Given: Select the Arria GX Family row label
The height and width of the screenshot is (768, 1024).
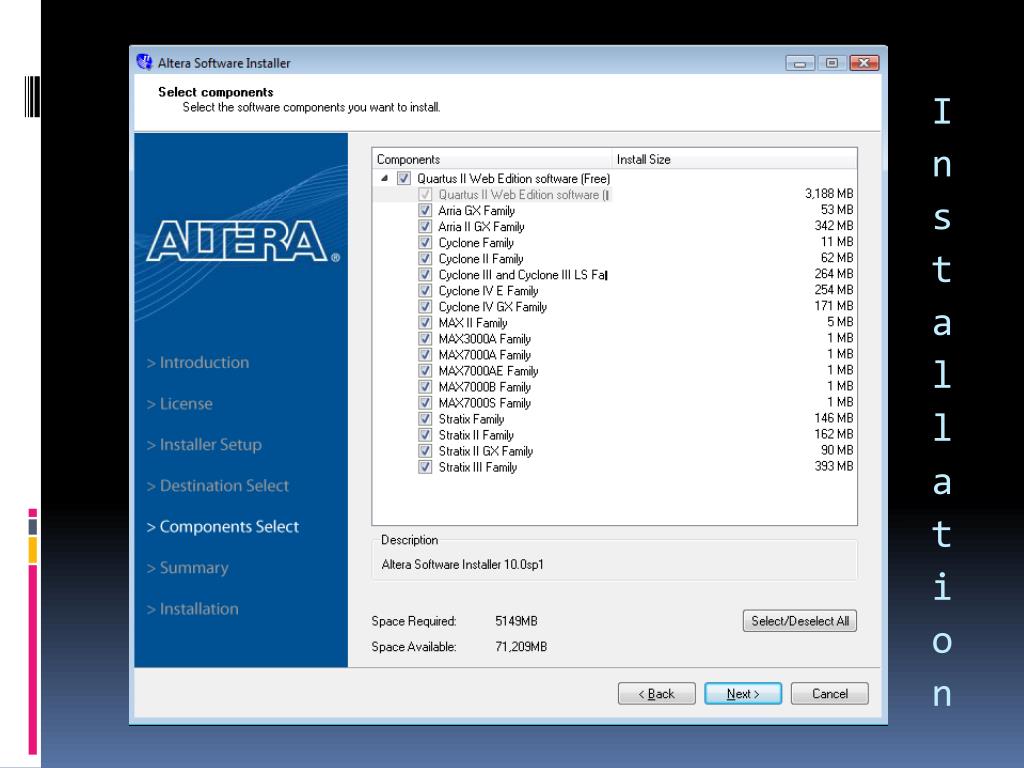Looking at the screenshot, I should pos(477,210).
